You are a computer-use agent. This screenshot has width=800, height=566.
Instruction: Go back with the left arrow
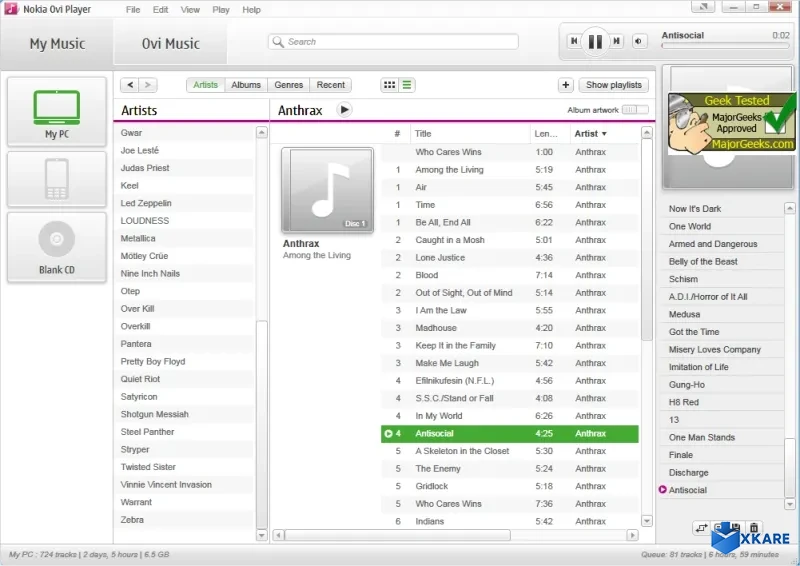[x=130, y=85]
